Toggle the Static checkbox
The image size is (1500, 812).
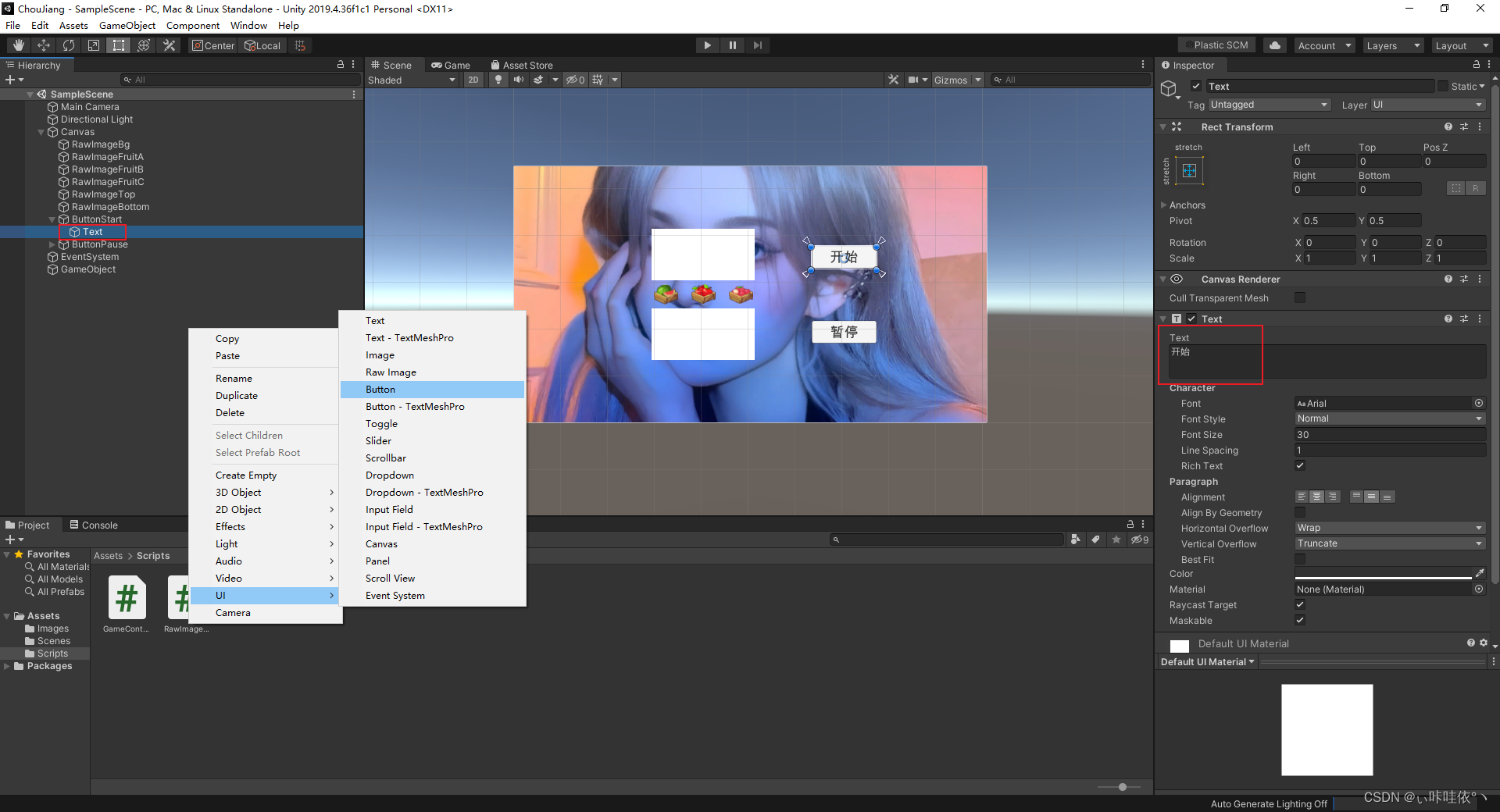[x=1443, y=86]
